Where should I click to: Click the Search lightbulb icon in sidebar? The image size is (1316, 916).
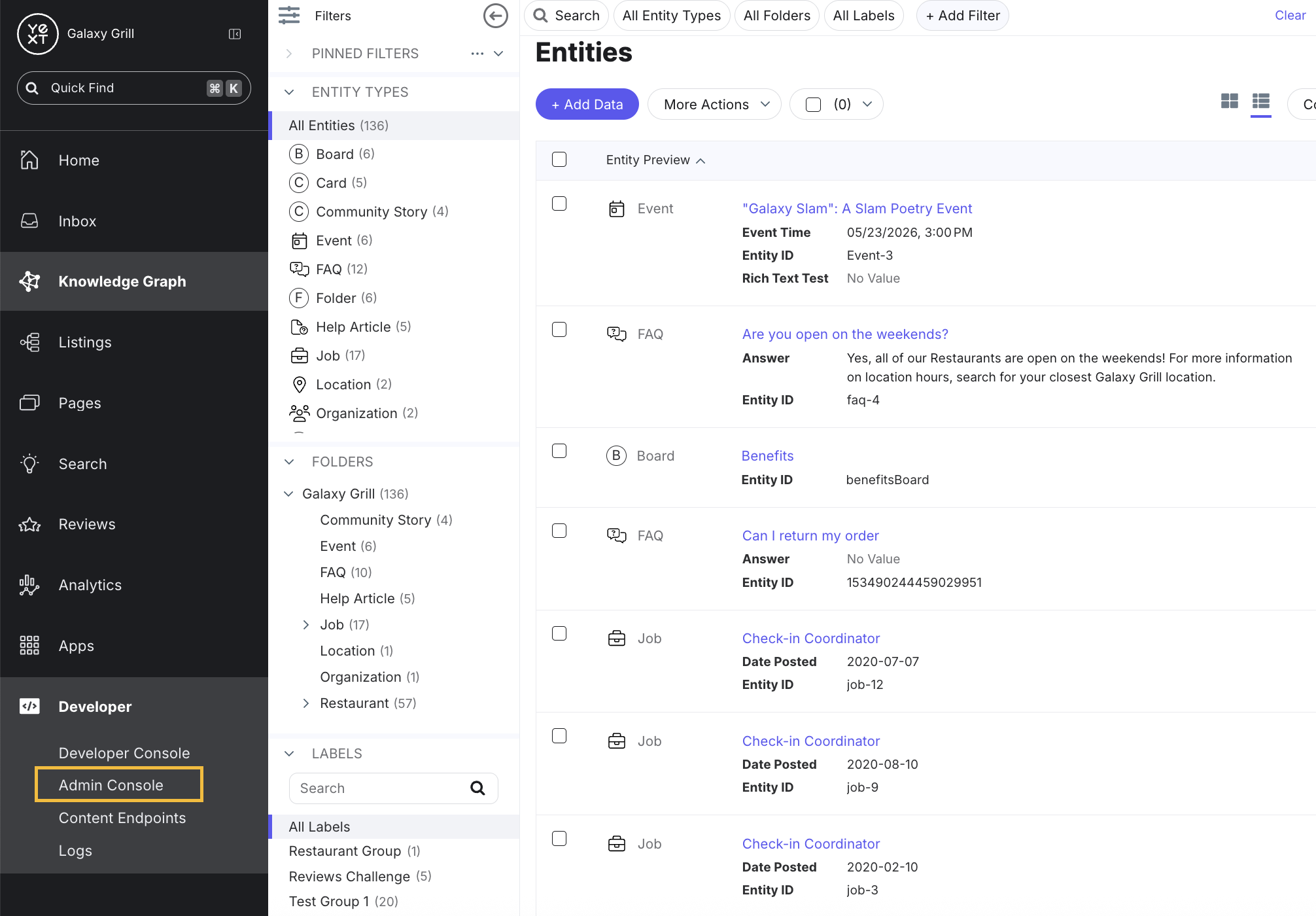29,464
